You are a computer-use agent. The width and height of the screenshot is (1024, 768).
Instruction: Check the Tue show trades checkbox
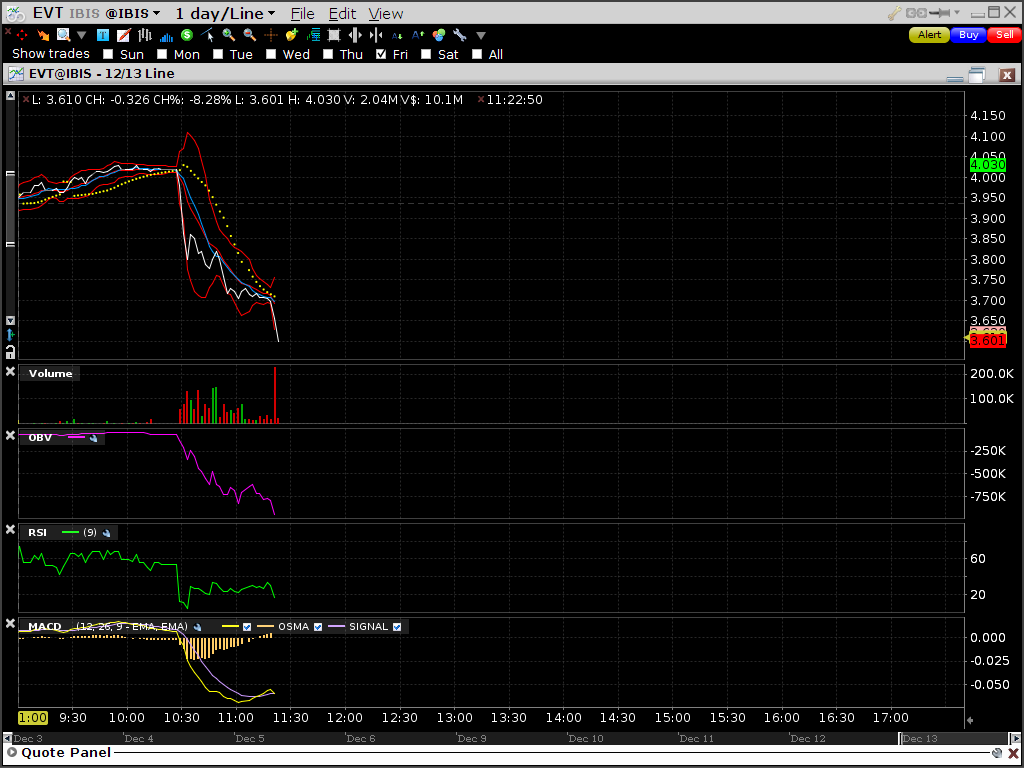tap(218, 54)
